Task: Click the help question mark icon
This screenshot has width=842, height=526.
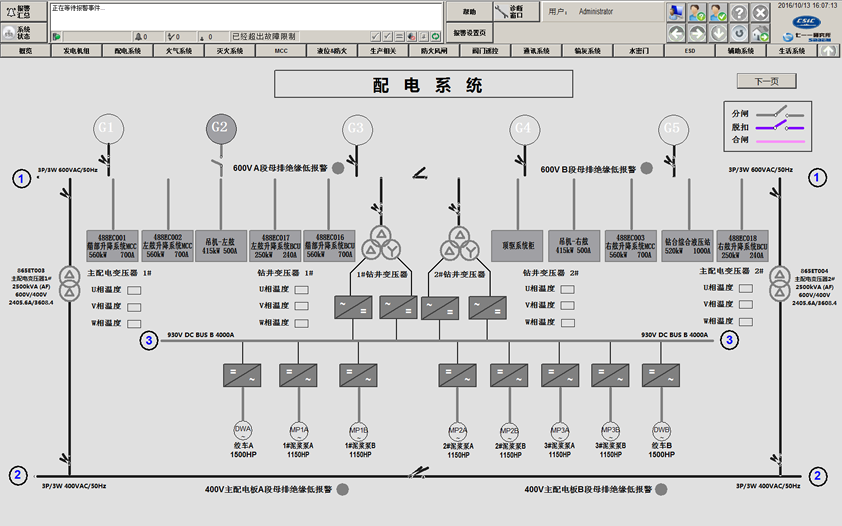Action: coord(739,13)
